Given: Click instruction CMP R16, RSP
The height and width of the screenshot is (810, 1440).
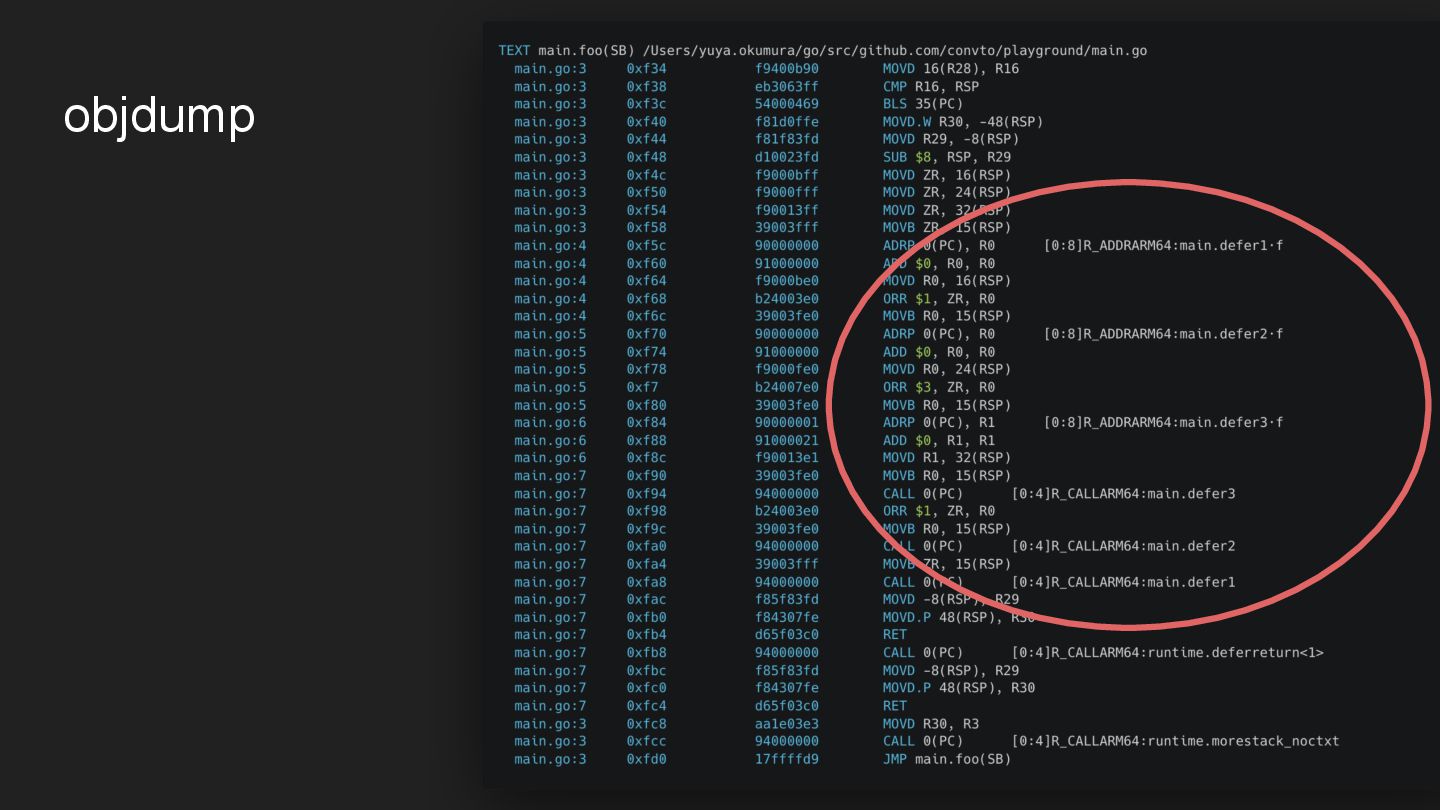Looking at the screenshot, I should (x=931, y=87).
